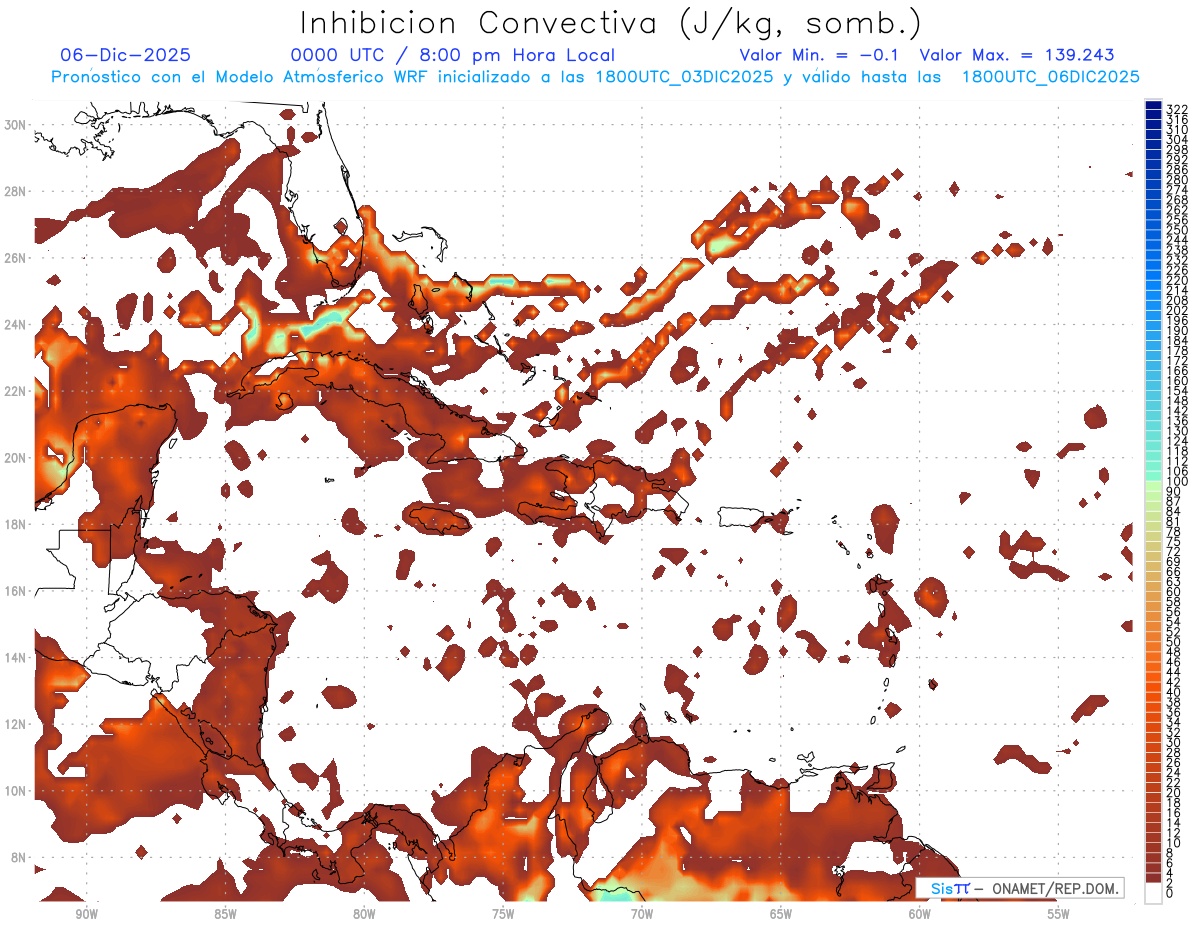Click the "12N" latitude label
This screenshot has height=927, width=1200.
coord(17,724)
